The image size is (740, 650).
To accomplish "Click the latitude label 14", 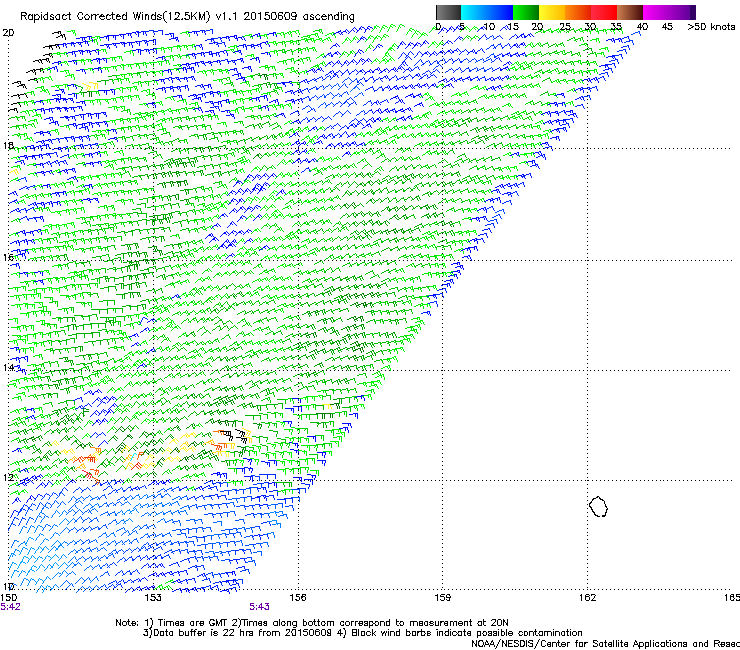I will point(8,367).
